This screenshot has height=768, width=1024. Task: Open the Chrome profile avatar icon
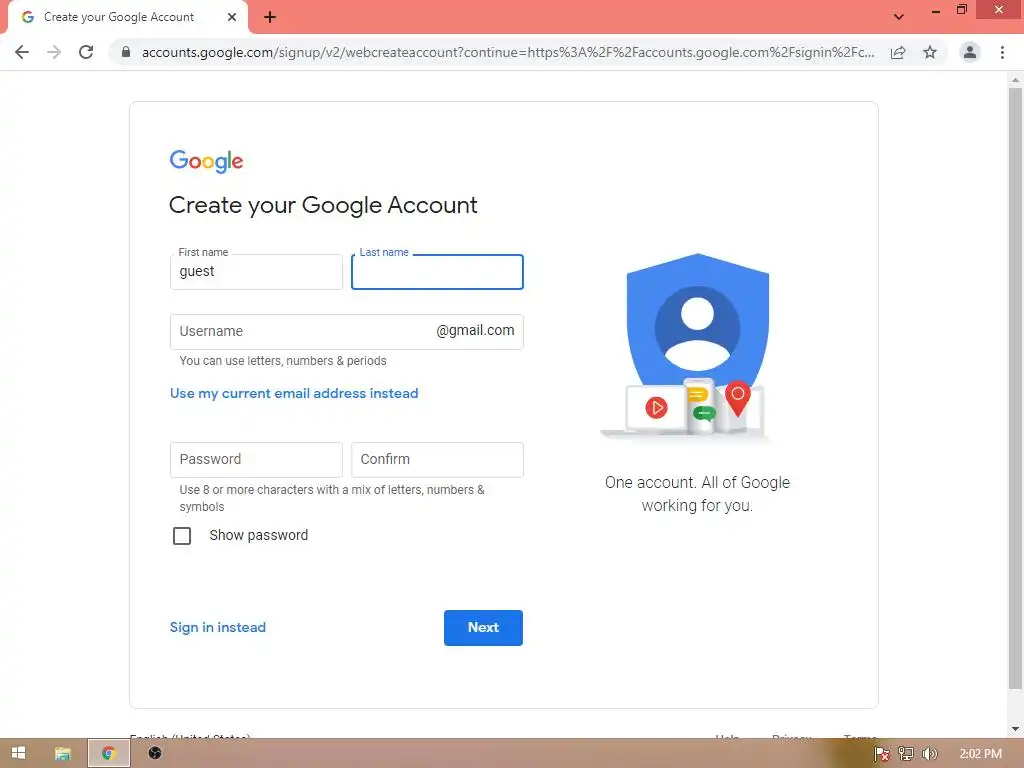970,52
